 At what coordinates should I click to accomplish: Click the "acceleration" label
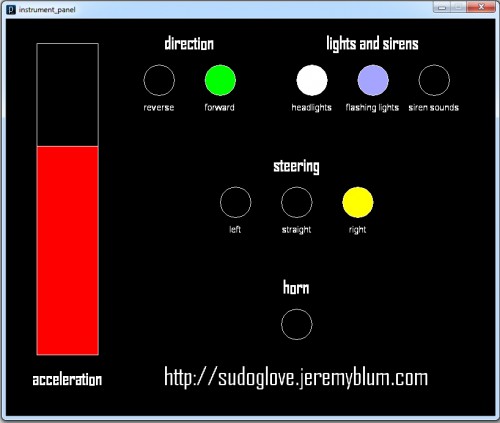67,380
